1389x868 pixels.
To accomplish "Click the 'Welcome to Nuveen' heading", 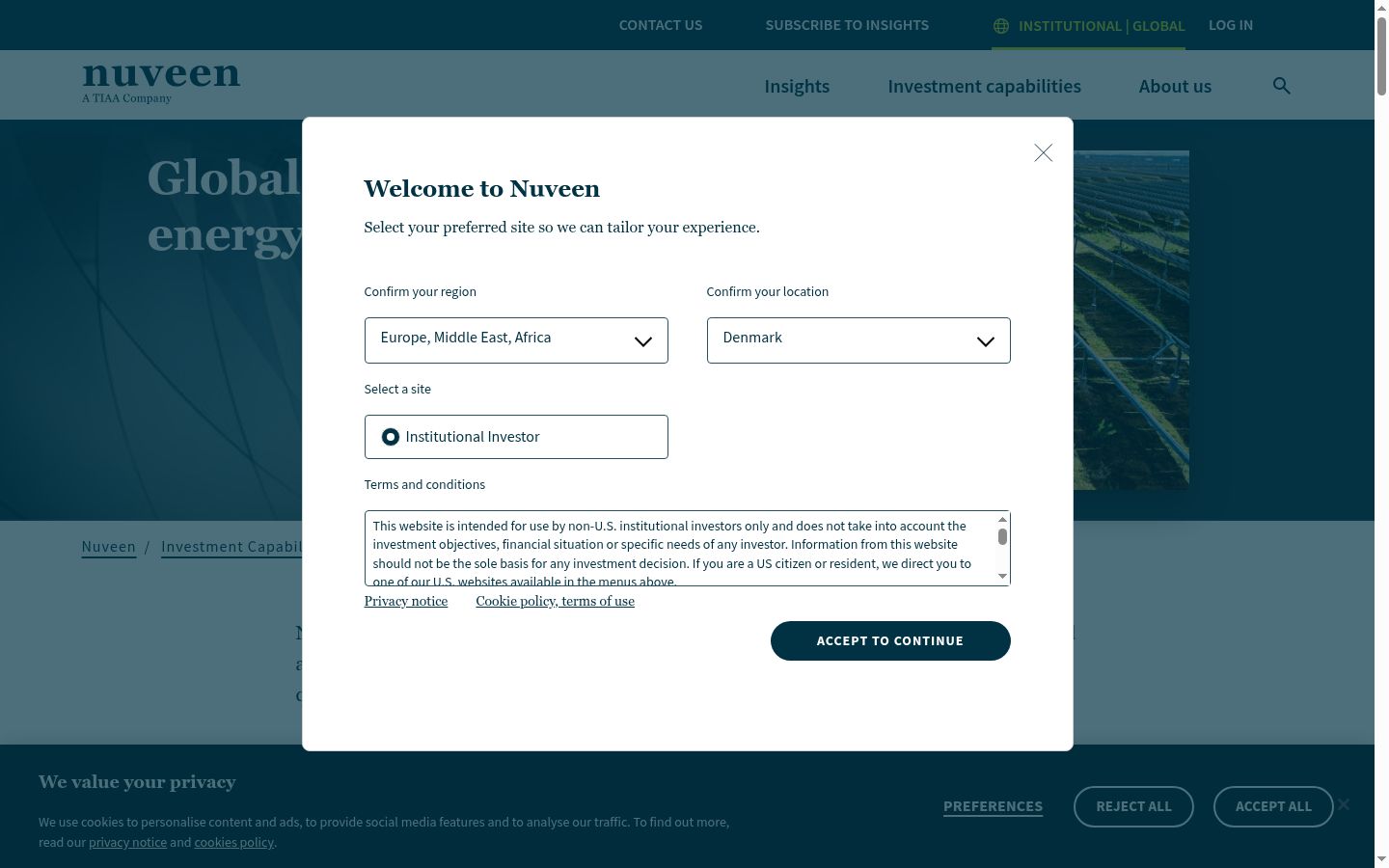I will pos(481,188).
